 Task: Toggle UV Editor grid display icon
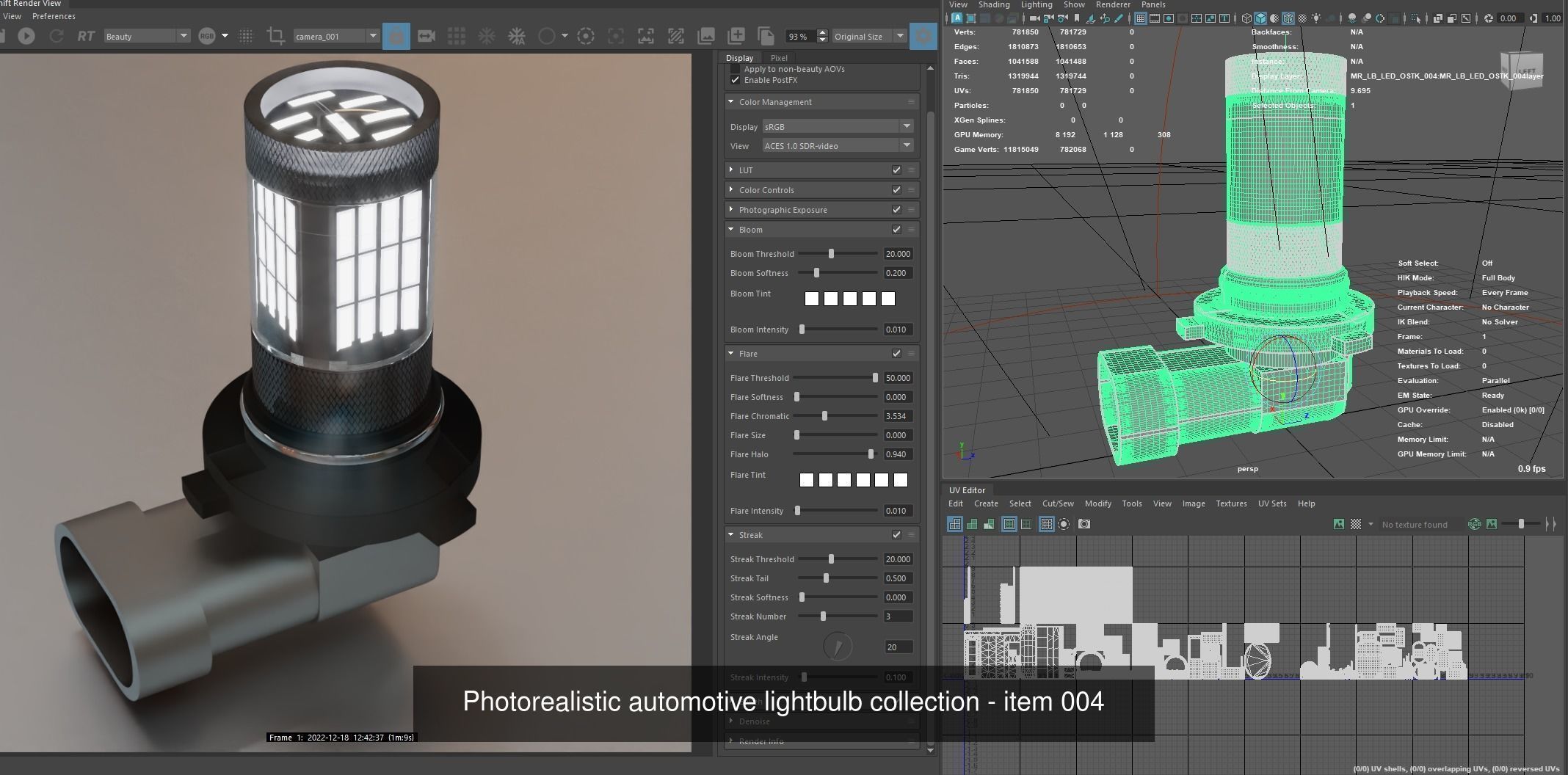pos(1047,524)
